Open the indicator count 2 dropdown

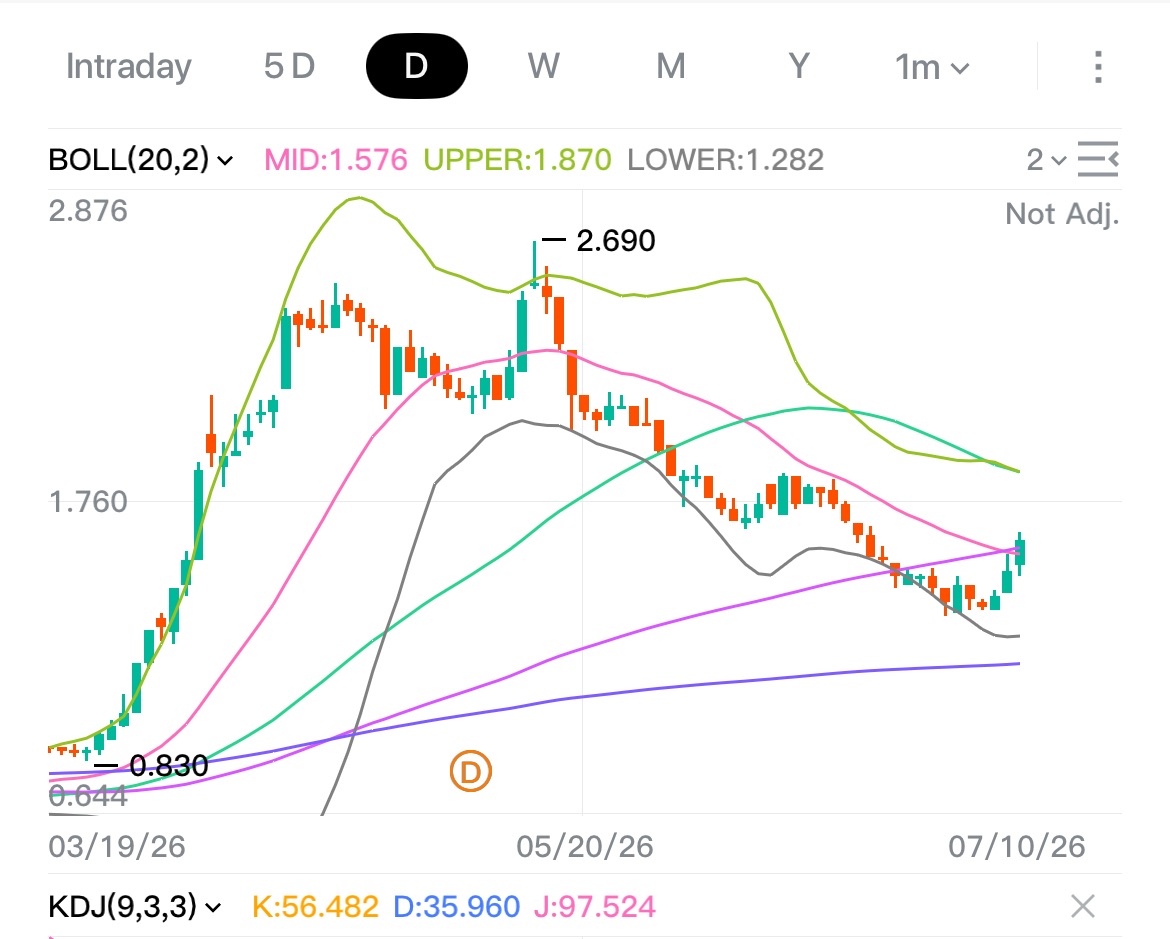[1046, 160]
